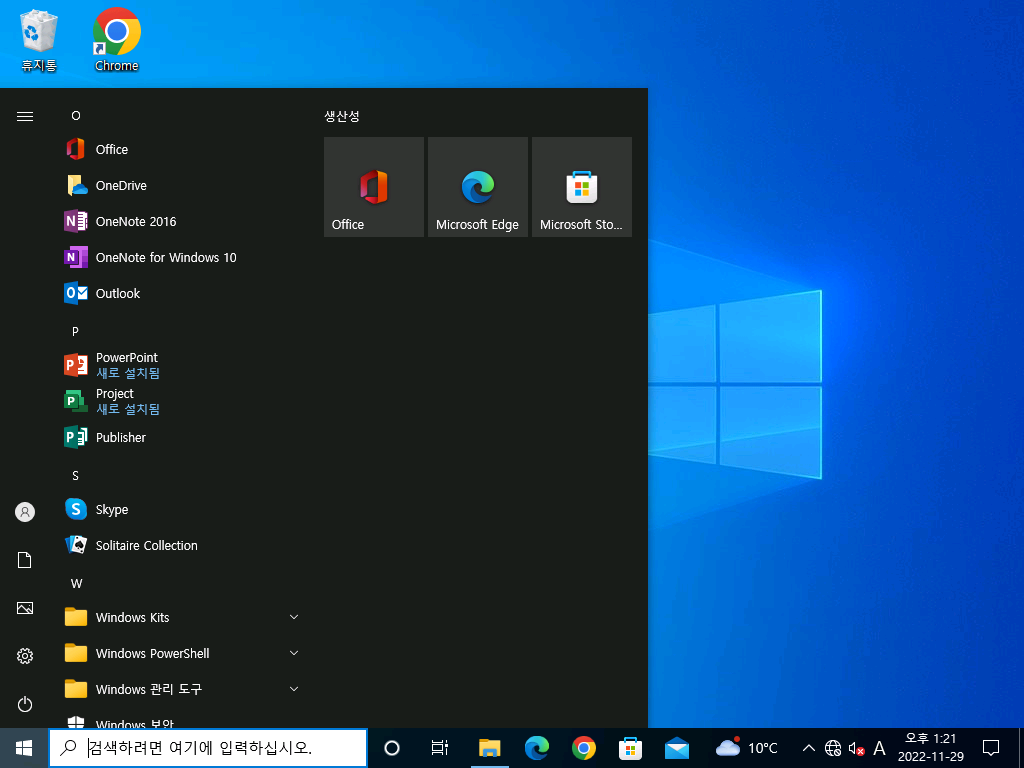
Task: Click the muted volume icon
Action: [856, 748]
